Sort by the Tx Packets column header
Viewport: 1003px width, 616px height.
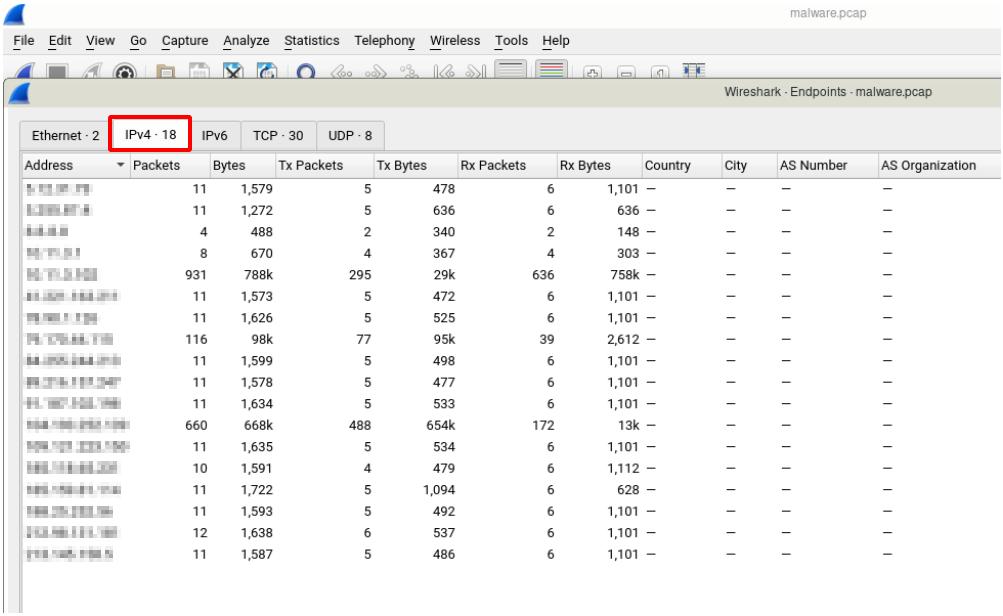point(324,165)
